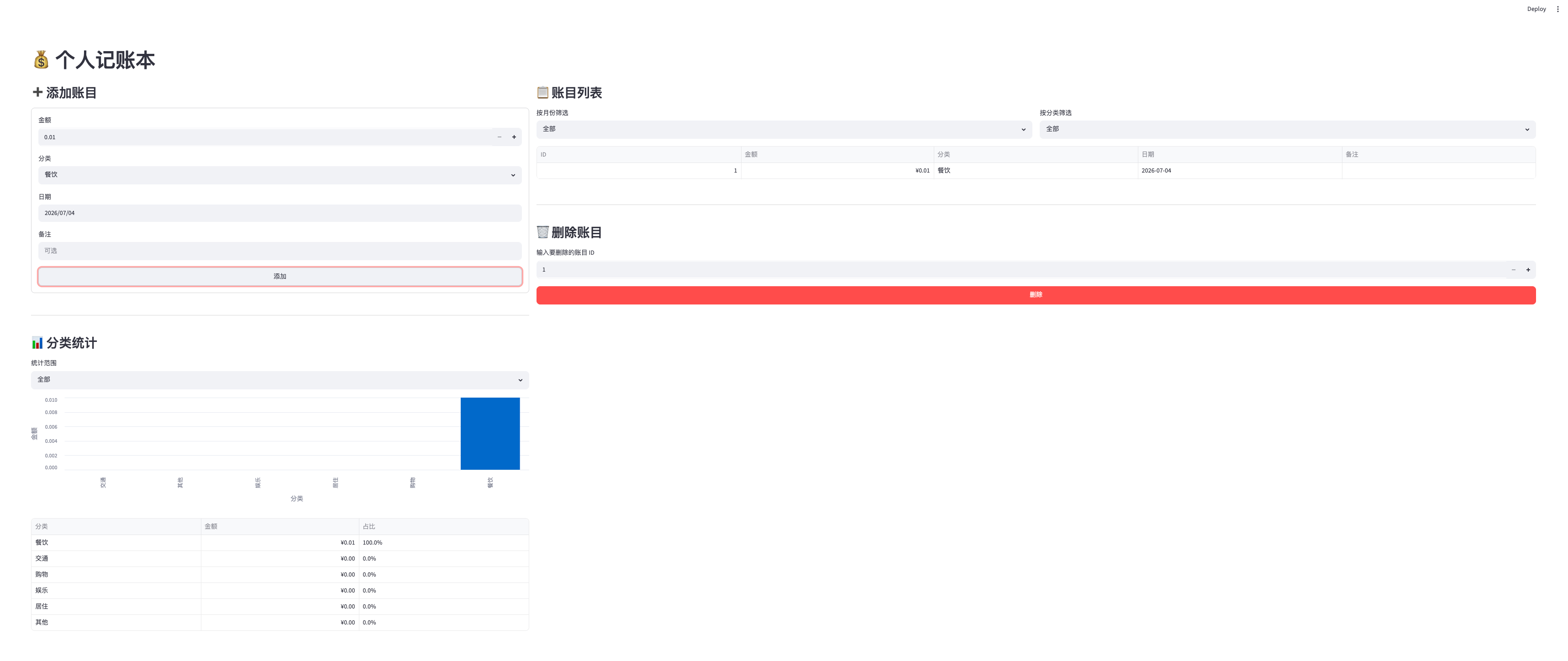Click the 账目列表 section heading
Screen dimensions: 1568x661
[569, 93]
